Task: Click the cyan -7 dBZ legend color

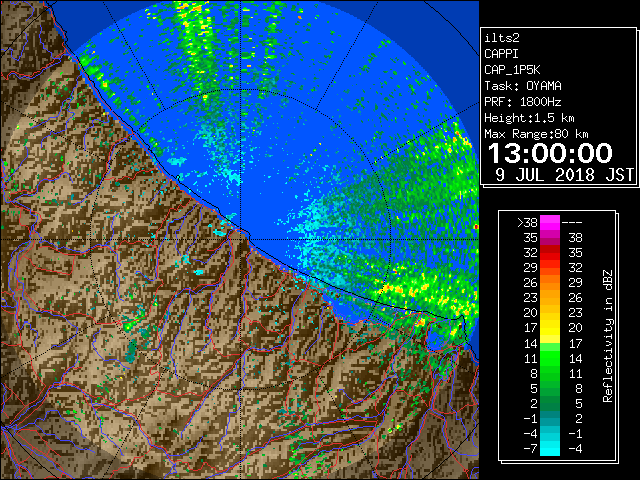Action: (550, 448)
